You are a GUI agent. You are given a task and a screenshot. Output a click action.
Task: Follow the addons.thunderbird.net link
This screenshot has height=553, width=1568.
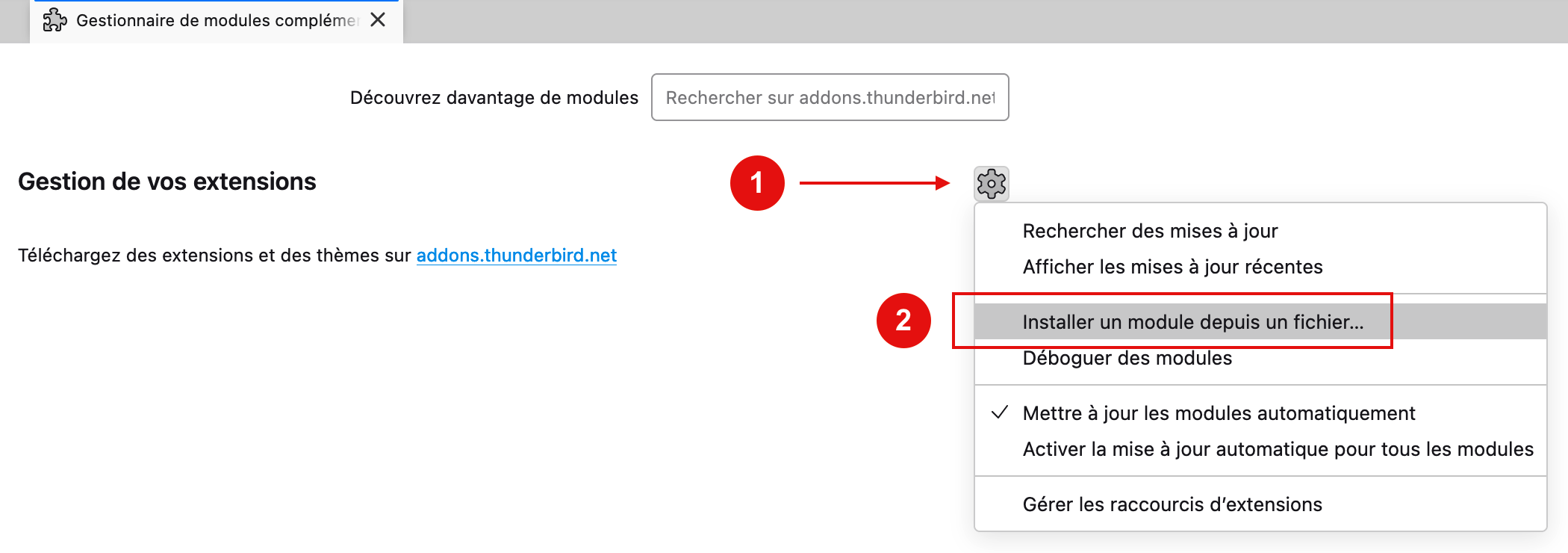[517, 256]
